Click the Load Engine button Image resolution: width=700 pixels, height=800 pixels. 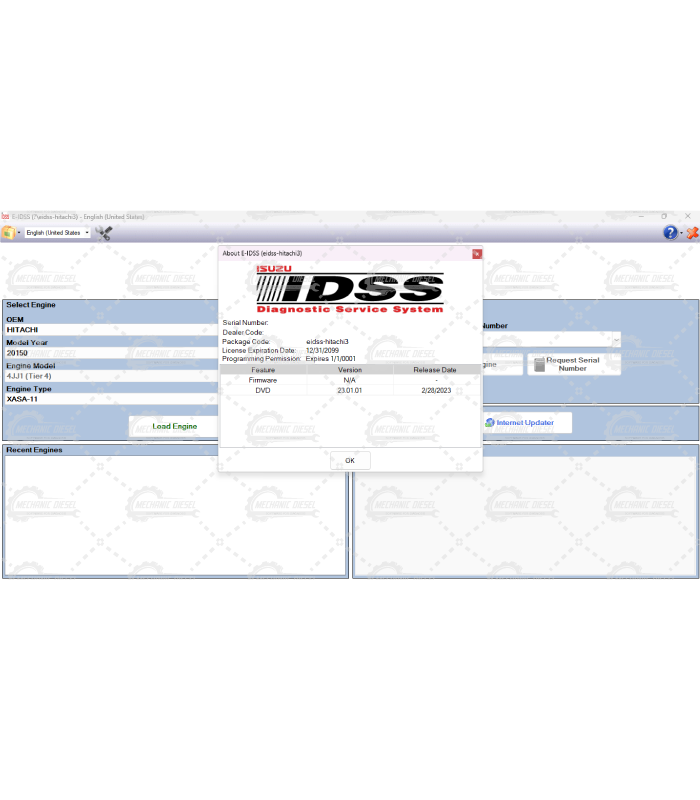[x=174, y=426]
